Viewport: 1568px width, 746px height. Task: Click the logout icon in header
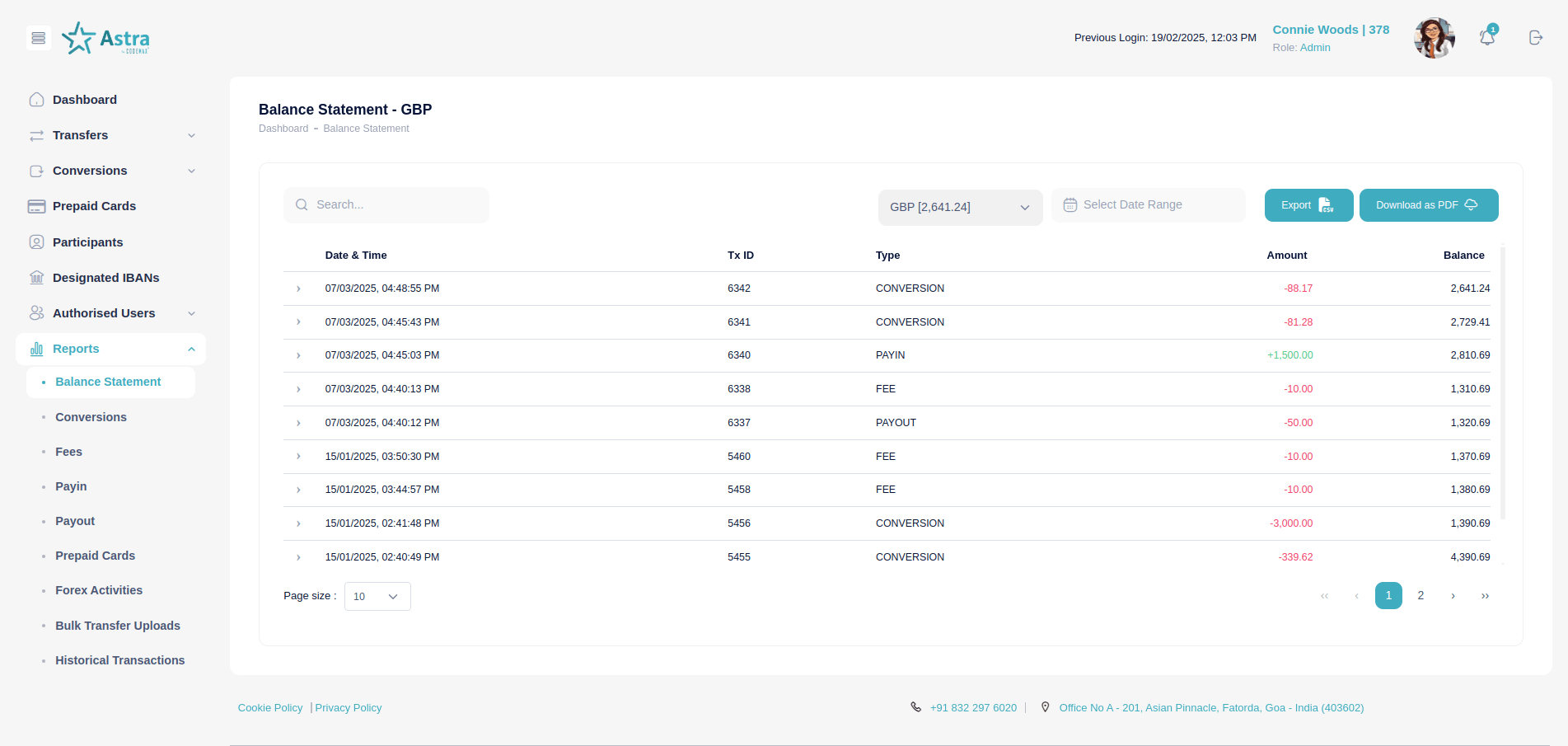1535,38
